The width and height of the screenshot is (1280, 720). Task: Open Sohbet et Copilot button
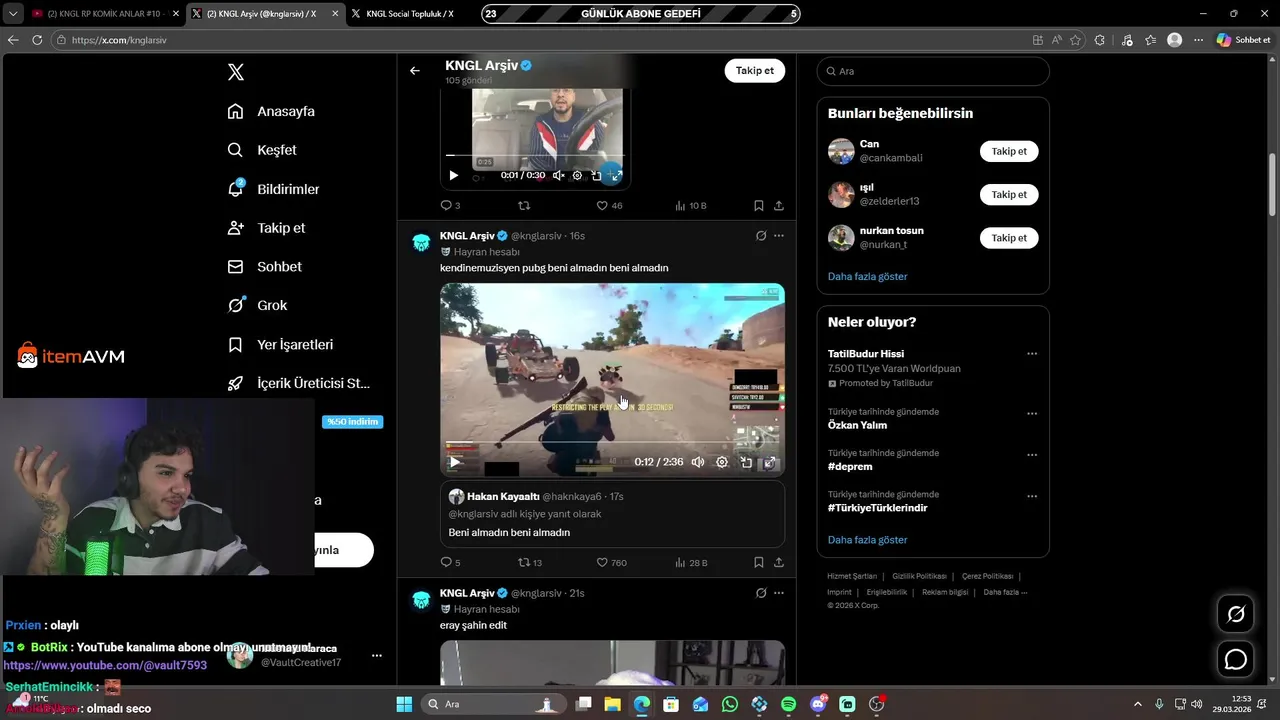click(1243, 40)
